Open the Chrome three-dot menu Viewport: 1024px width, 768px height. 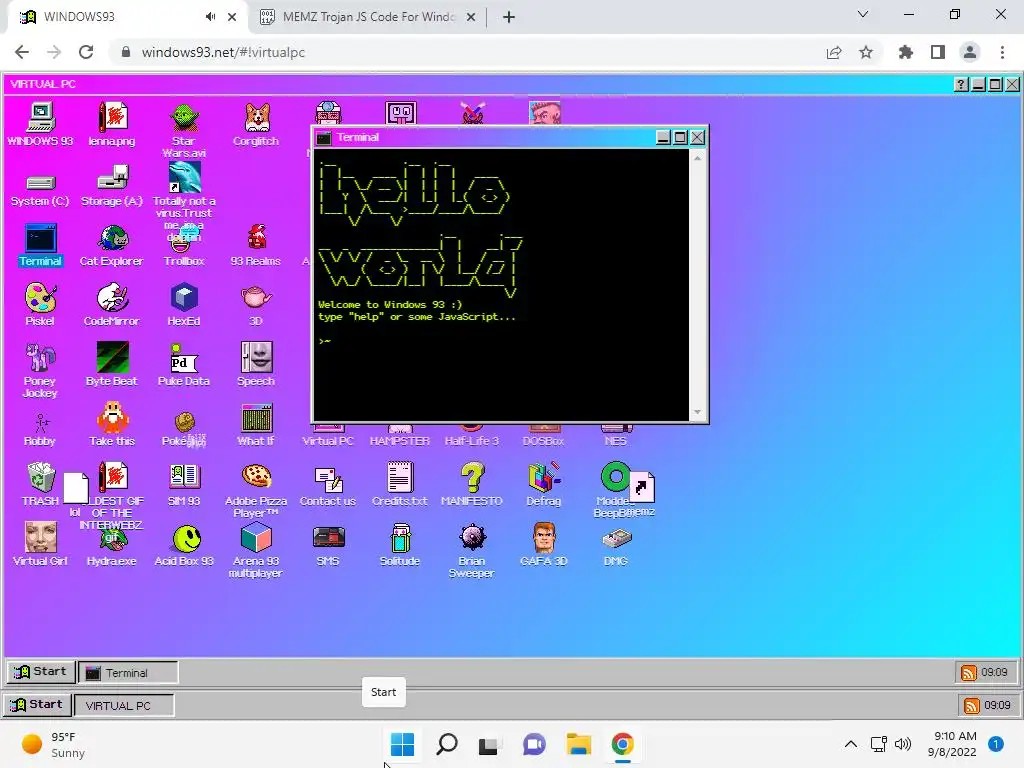point(1002,52)
